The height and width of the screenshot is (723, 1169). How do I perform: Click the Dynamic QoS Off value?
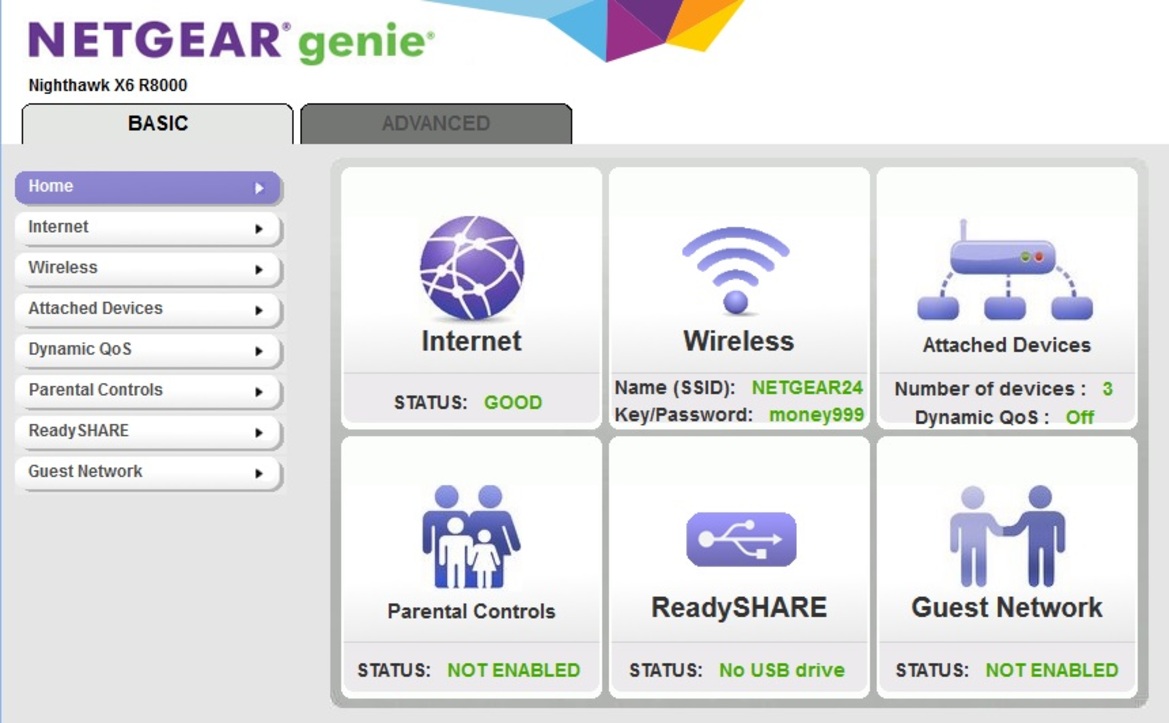(1080, 417)
